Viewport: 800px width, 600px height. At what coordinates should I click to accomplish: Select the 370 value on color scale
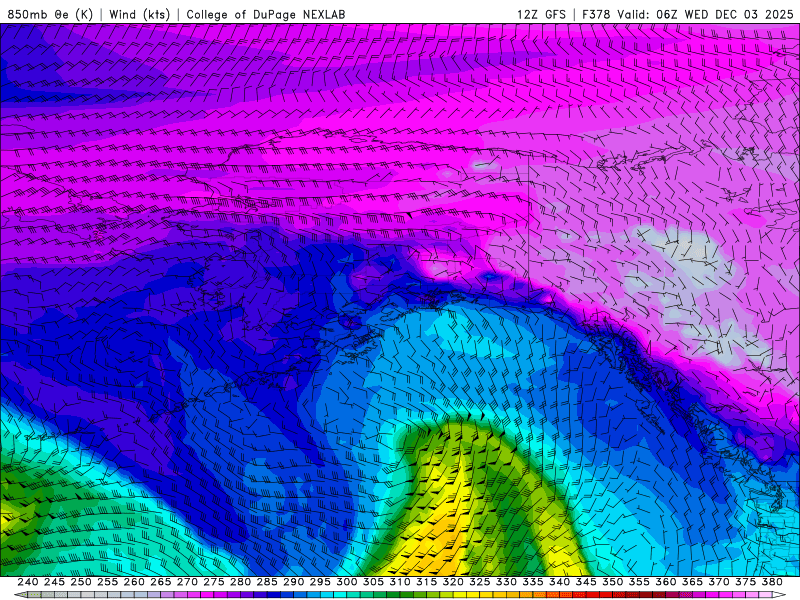pyautogui.click(x=719, y=582)
